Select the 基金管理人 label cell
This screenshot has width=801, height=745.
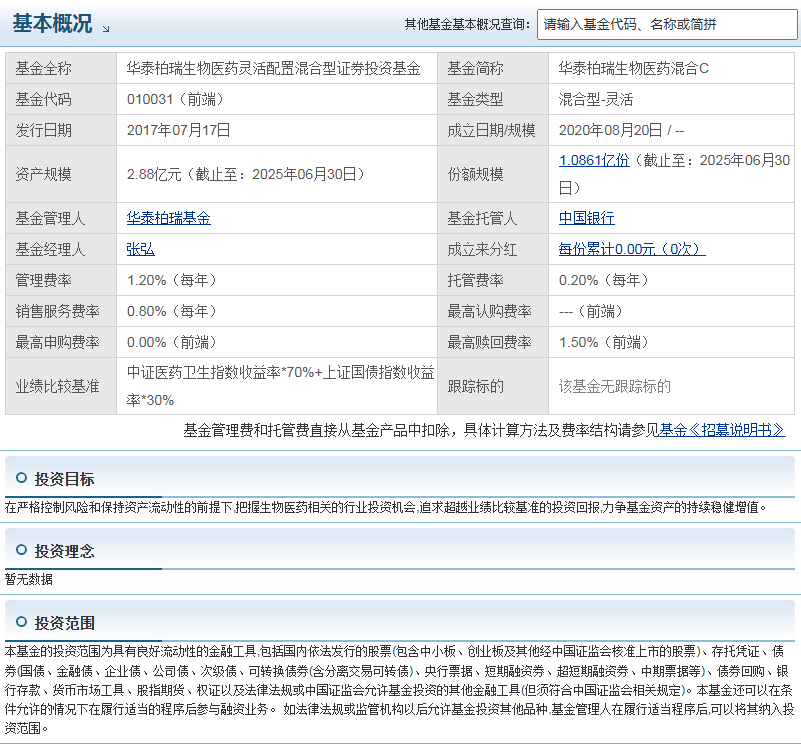click(61, 218)
